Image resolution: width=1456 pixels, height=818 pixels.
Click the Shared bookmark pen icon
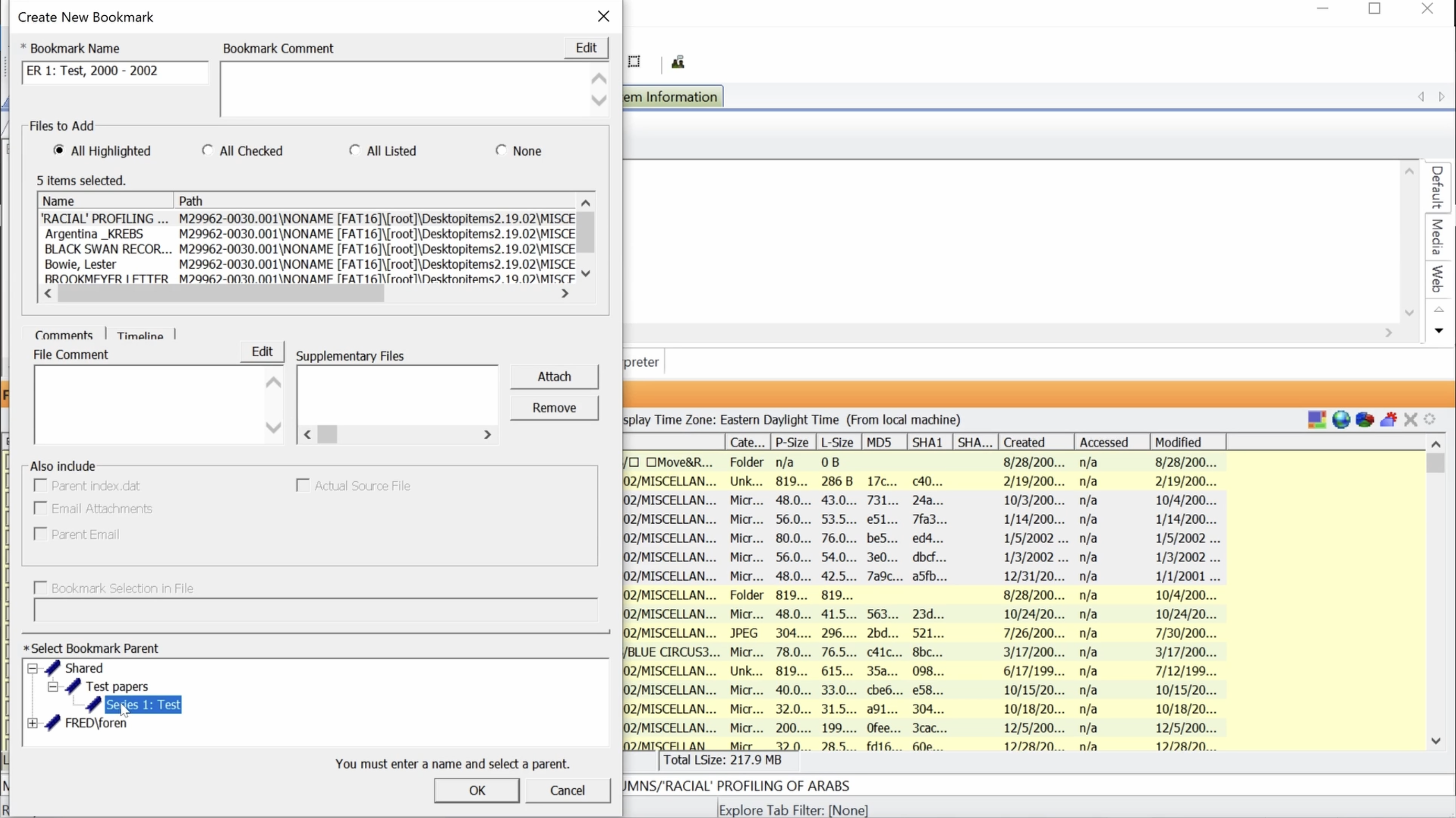pos(52,668)
